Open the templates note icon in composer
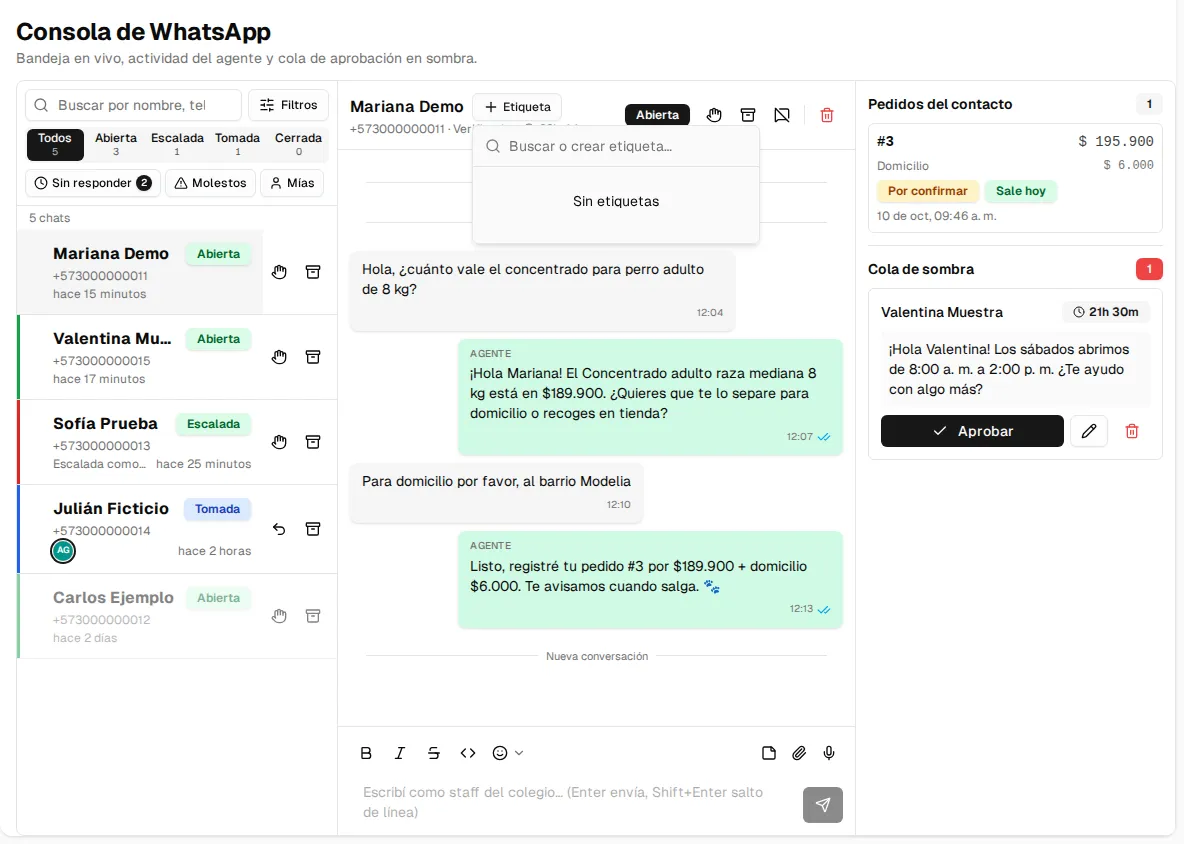Screen dimensions: 1184x844 769,753
